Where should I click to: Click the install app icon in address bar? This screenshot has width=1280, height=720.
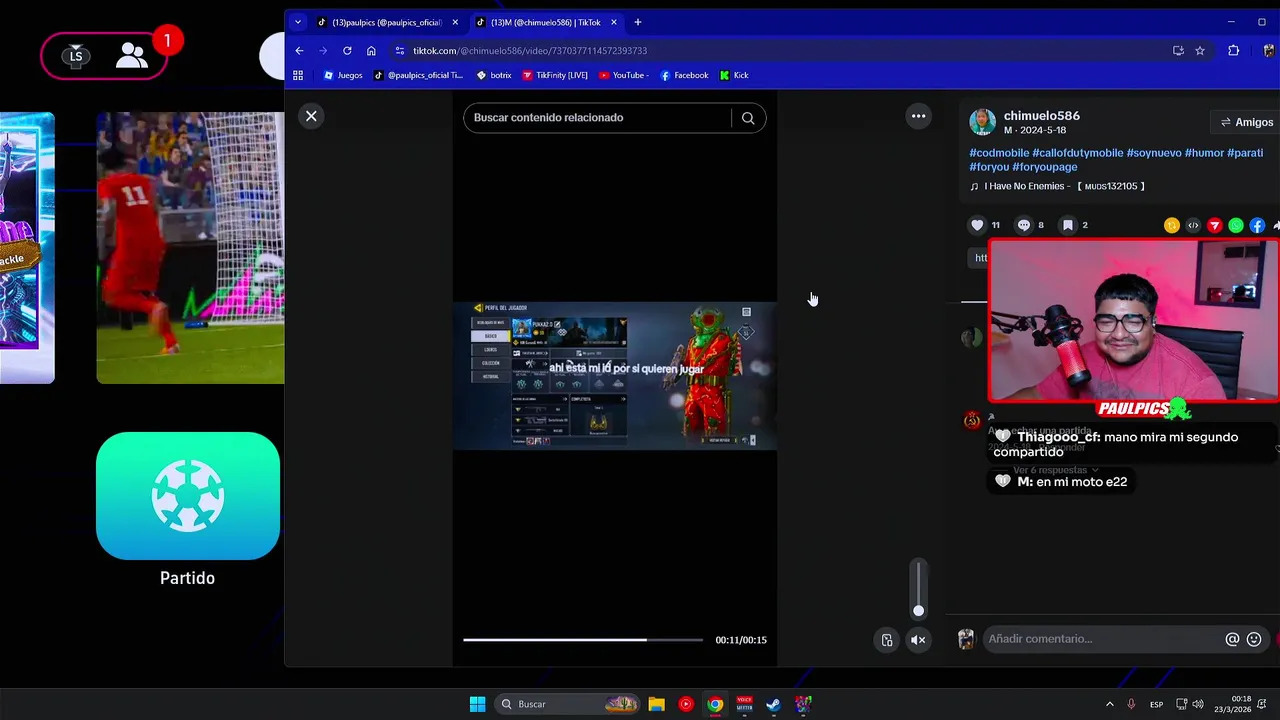1178,51
